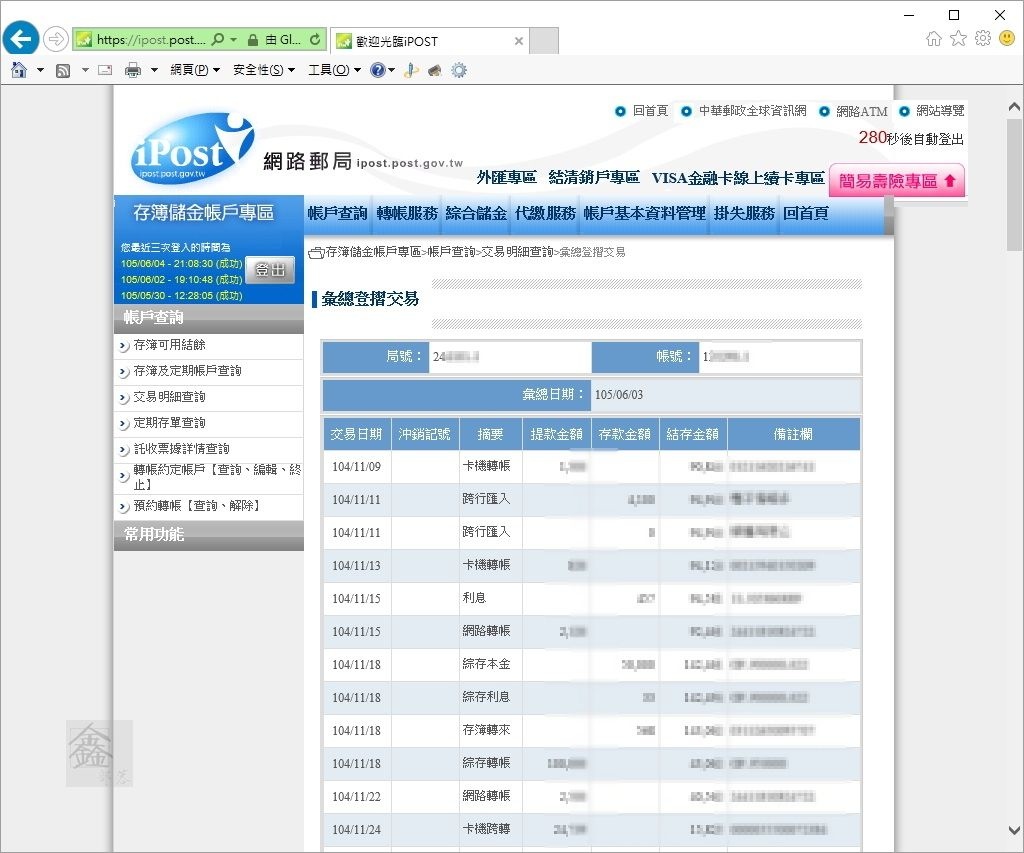1024x853 pixels.
Task: Open the 綜合儲金 navigation tab
Action: coord(476,214)
